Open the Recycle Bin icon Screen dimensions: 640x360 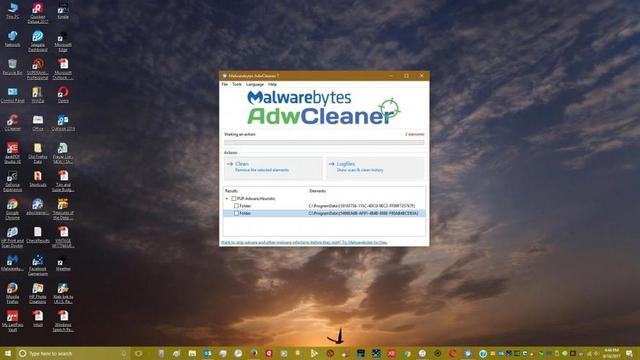click(12, 67)
